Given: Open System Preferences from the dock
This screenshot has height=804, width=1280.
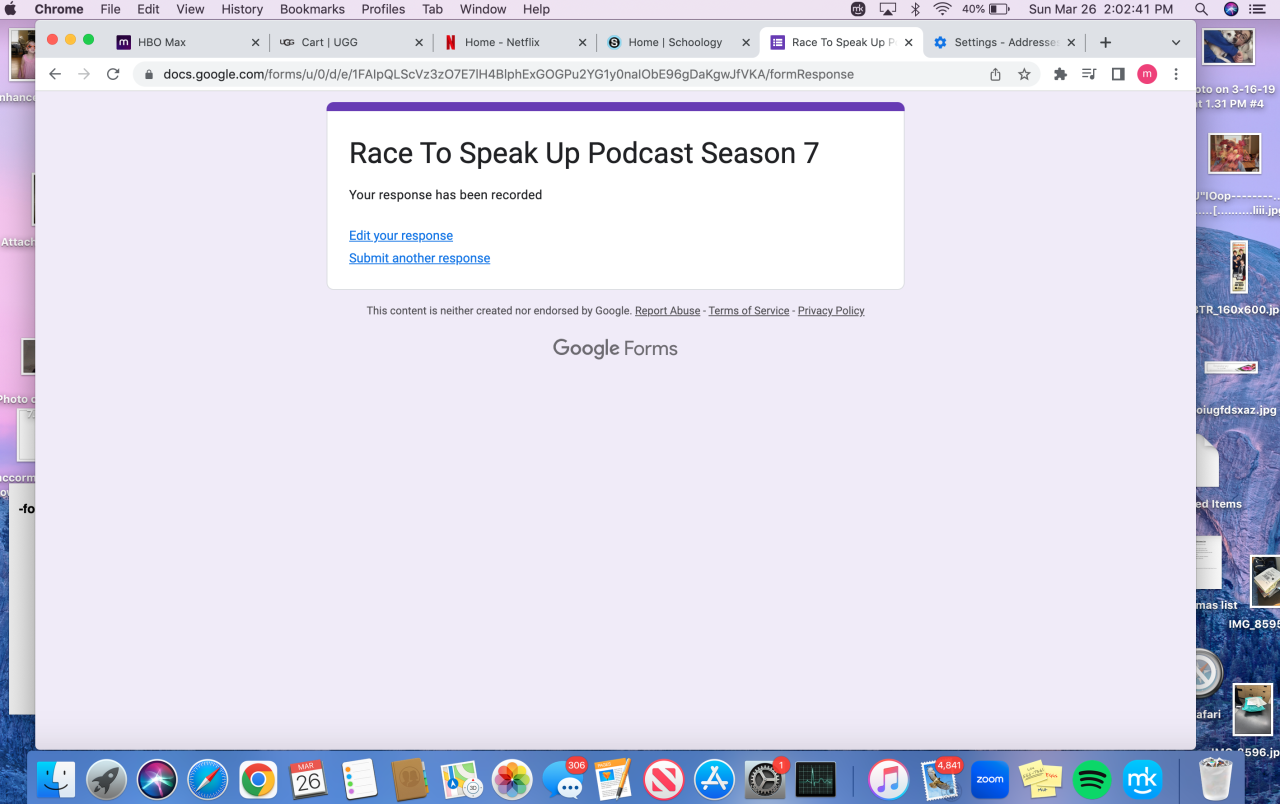Looking at the screenshot, I should pos(765,779).
